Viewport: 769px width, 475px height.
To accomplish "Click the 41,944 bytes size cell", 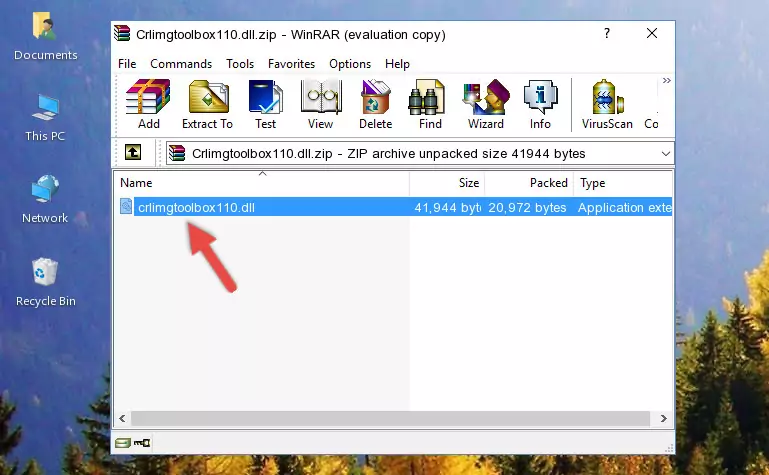I will (447, 208).
